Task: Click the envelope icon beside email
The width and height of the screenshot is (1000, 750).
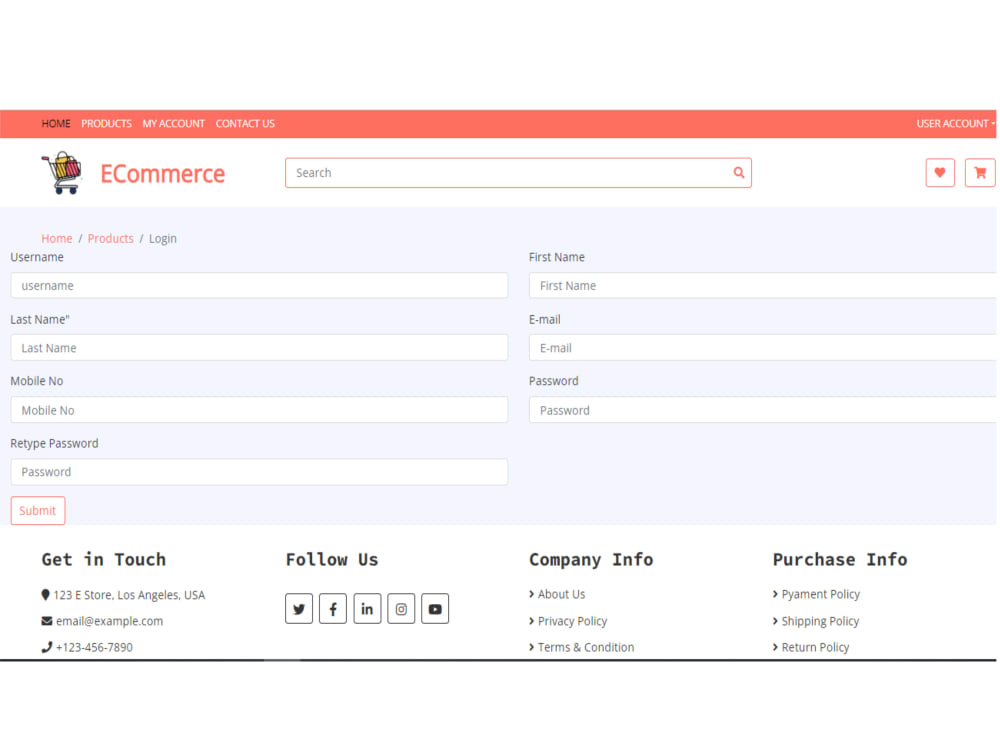Action: click(x=47, y=621)
